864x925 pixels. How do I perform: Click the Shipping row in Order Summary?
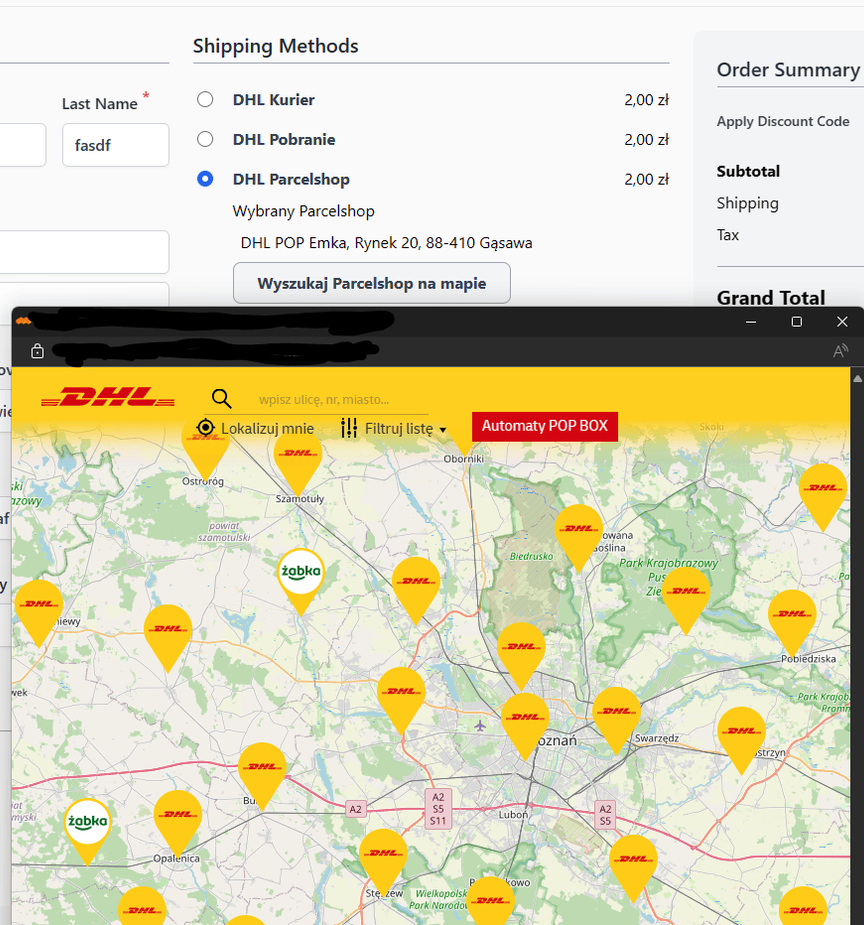[747, 204]
